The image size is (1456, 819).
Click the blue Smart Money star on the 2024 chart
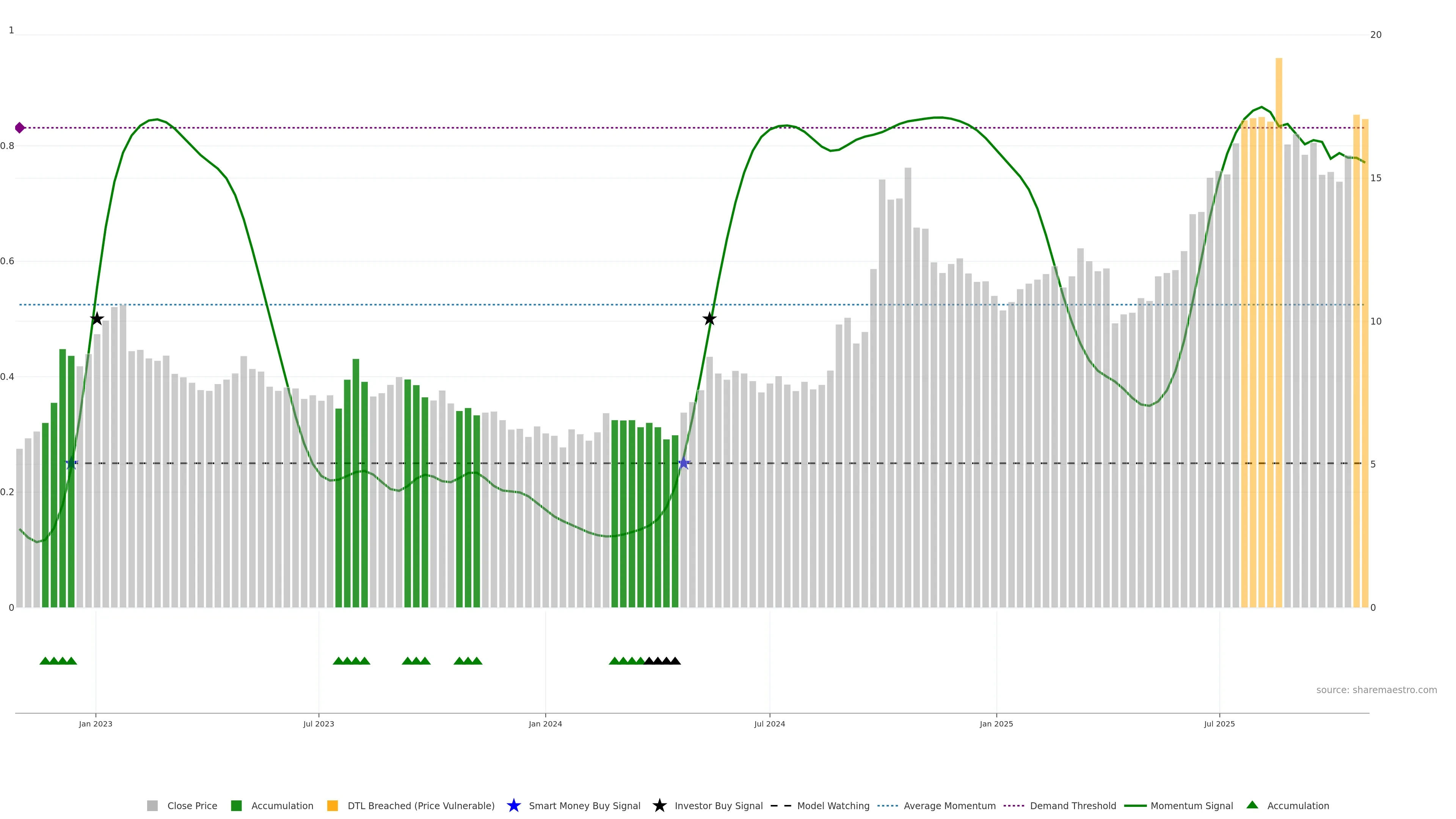pos(683,463)
